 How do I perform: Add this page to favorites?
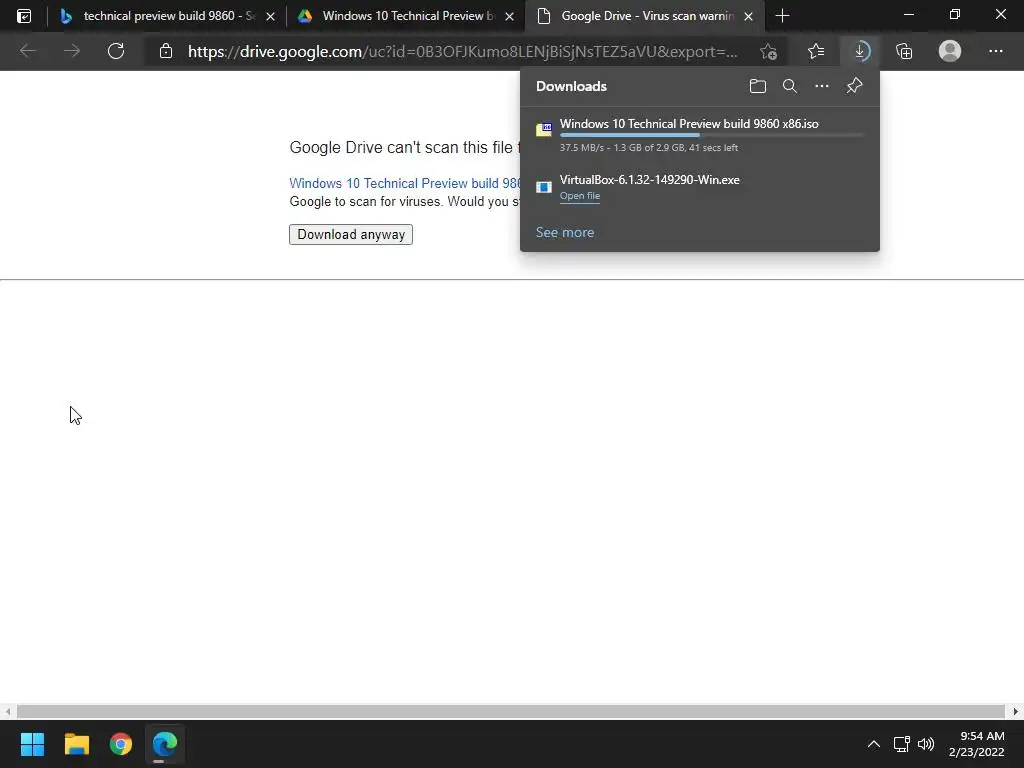click(x=769, y=51)
